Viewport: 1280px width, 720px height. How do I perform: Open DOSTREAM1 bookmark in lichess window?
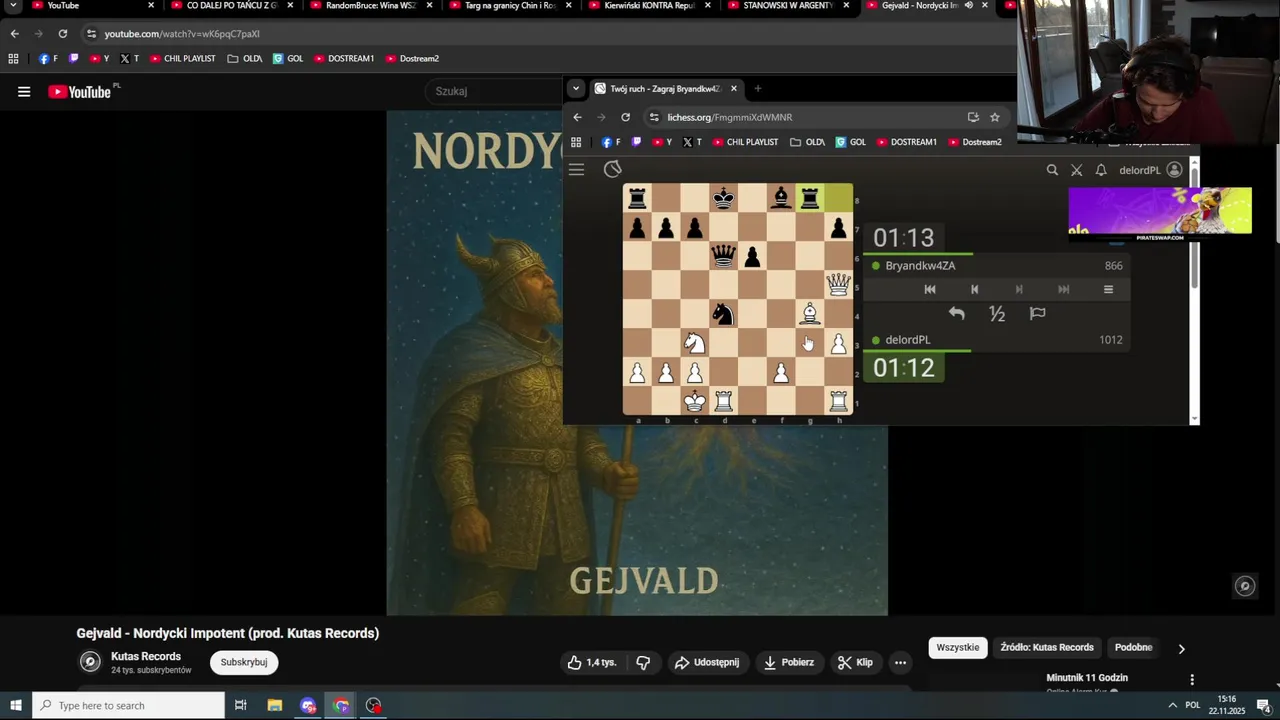tap(906, 142)
